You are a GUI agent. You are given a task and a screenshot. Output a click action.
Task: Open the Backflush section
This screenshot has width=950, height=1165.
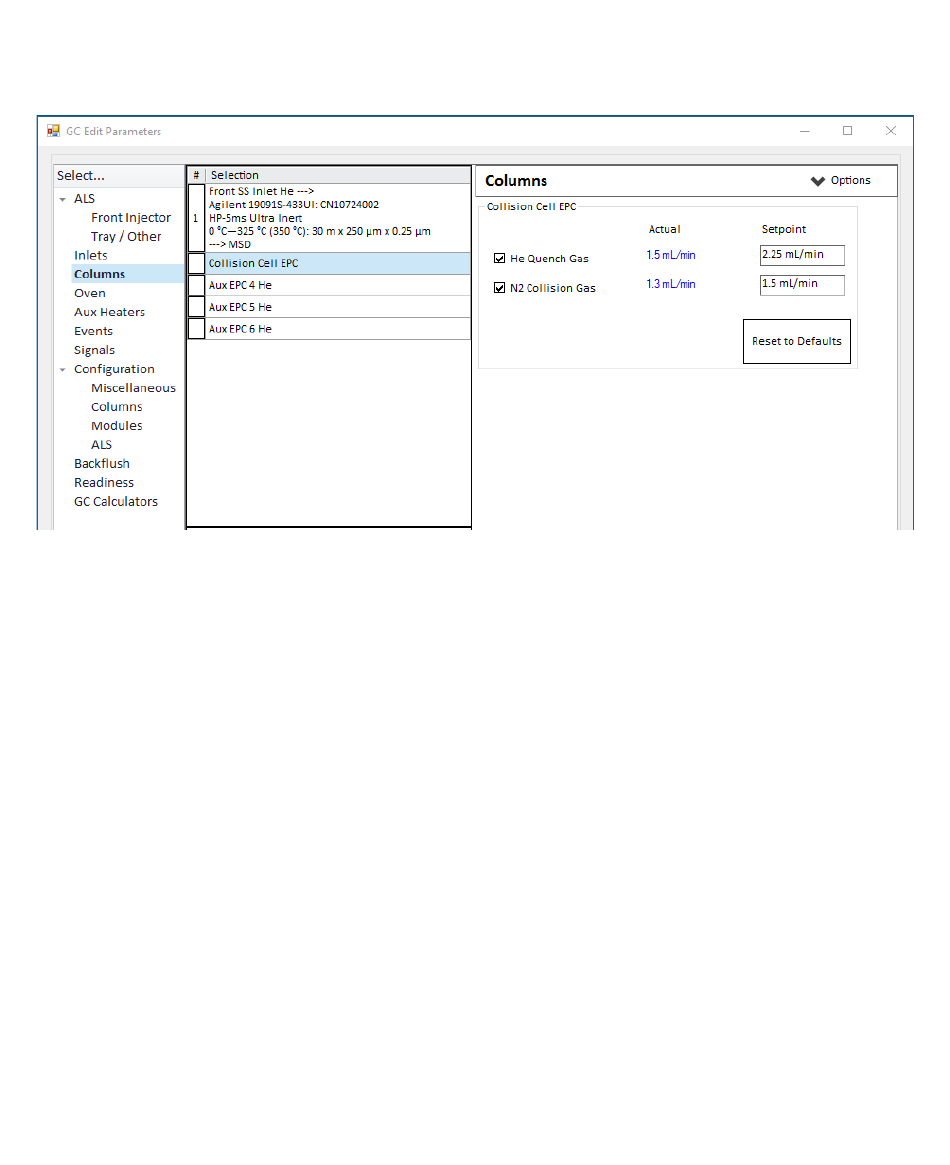coord(102,464)
